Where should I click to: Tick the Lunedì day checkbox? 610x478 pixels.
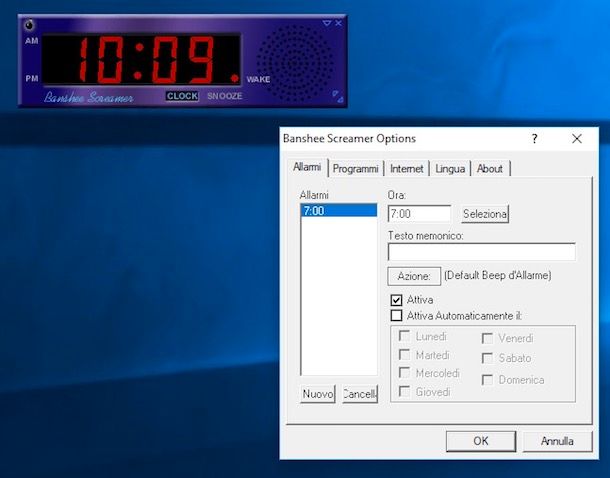(405, 337)
